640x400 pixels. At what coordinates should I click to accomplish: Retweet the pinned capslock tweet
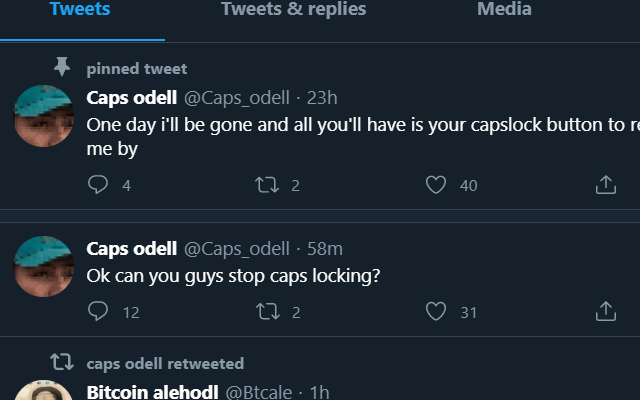coord(267,185)
